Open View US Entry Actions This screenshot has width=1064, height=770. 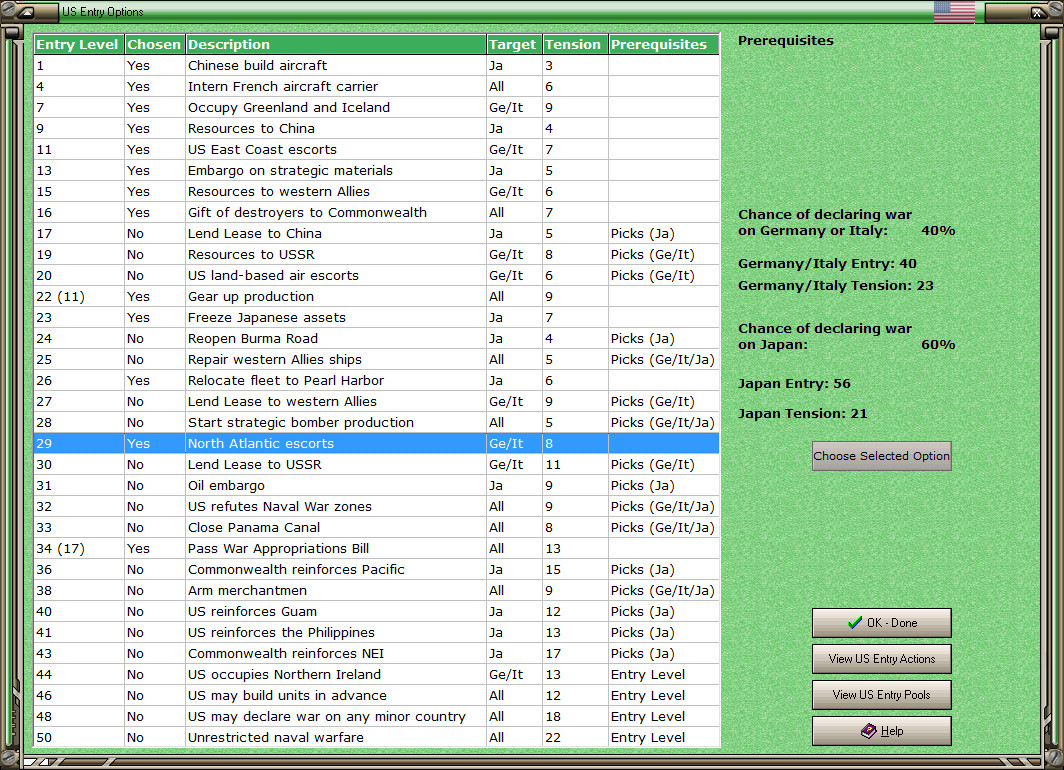point(881,659)
